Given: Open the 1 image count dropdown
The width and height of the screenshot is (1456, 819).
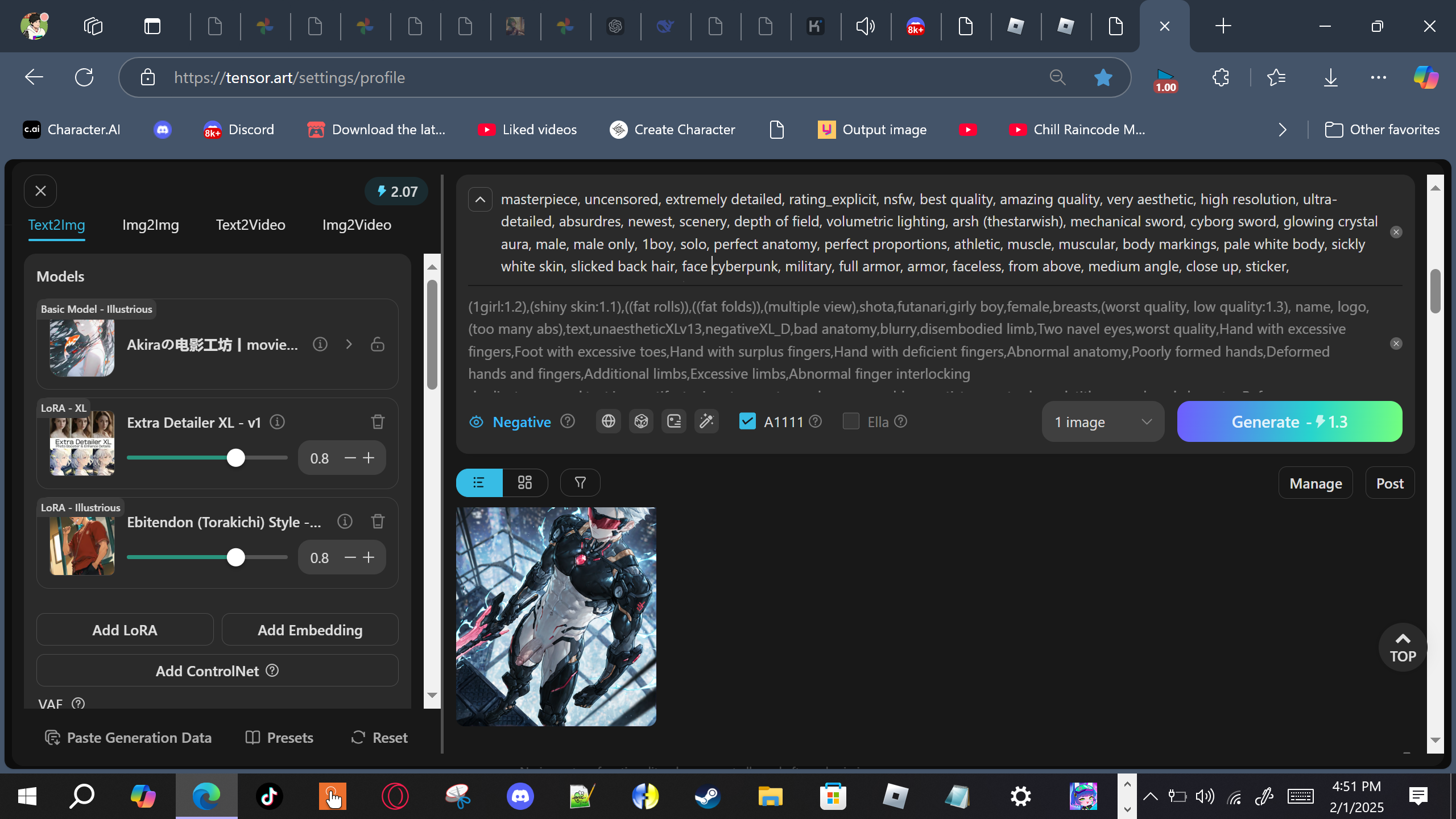Looking at the screenshot, I should (1102, 422).
